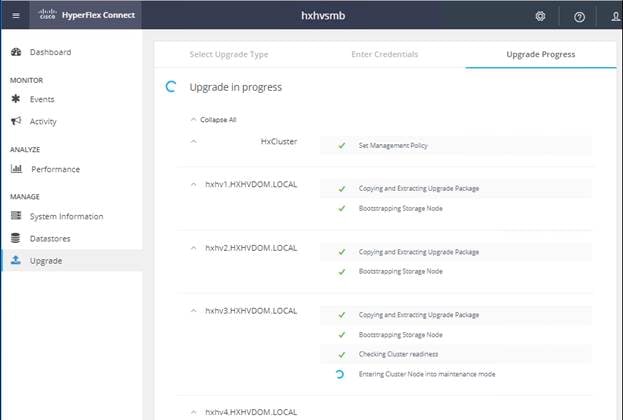
Task: Click the Upgrade in progress spinner icon
Action: (171, 87)
